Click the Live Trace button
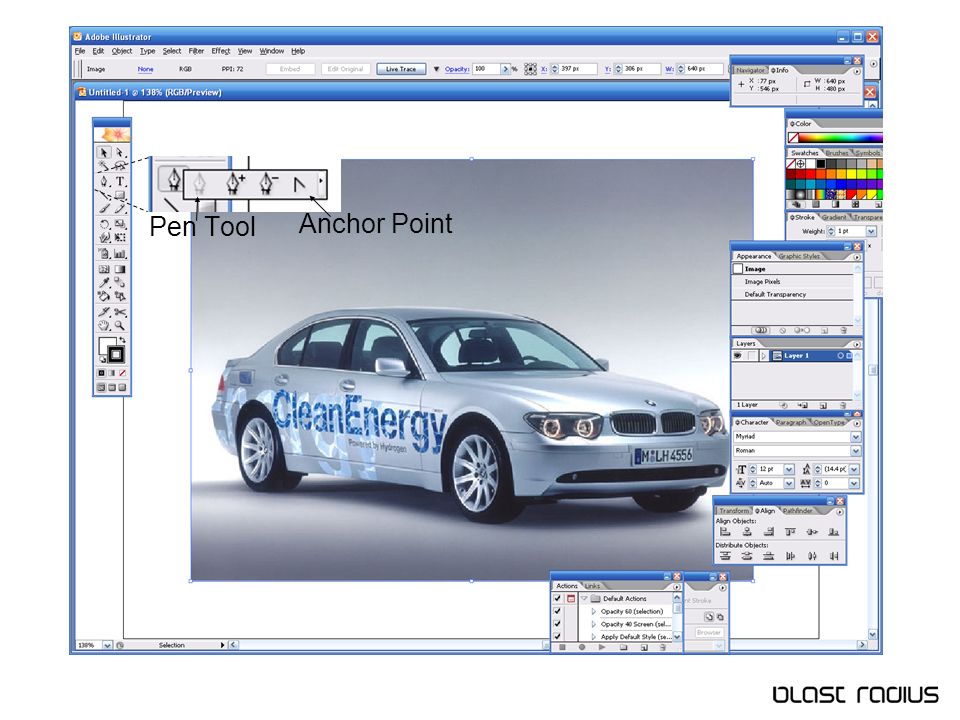The image size is (960, 720). click(401, 69)
